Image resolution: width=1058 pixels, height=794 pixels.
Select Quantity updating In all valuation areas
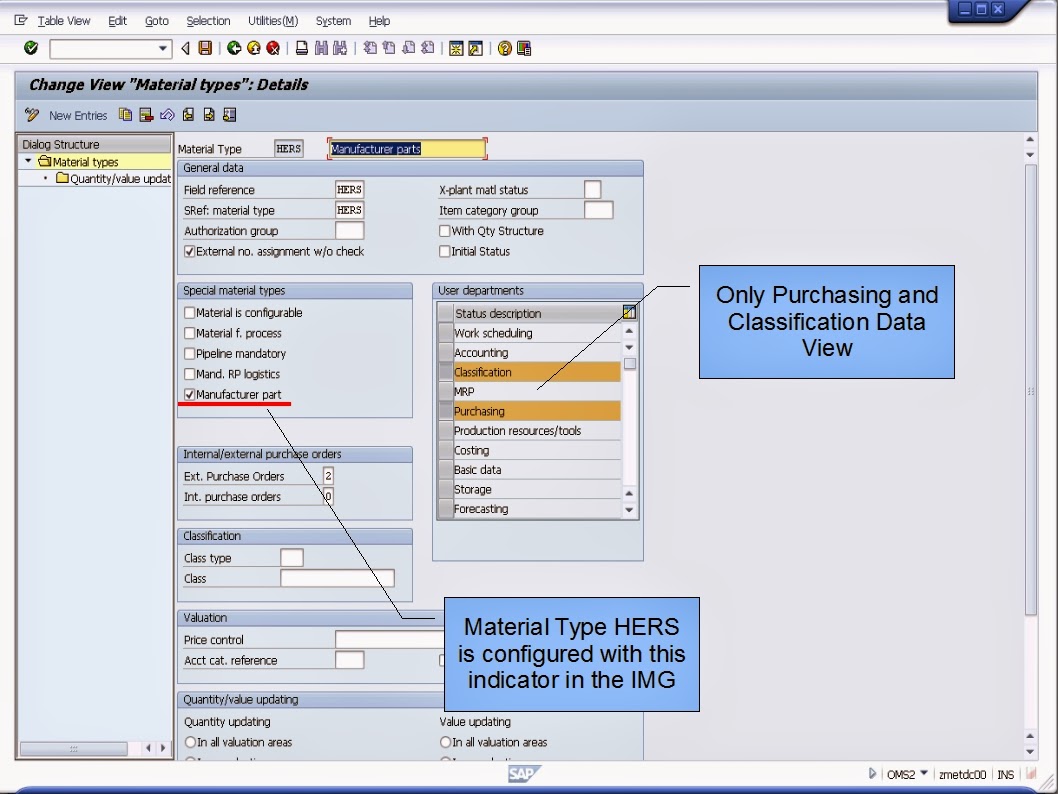pyautogui.click(x=190, y=742)
